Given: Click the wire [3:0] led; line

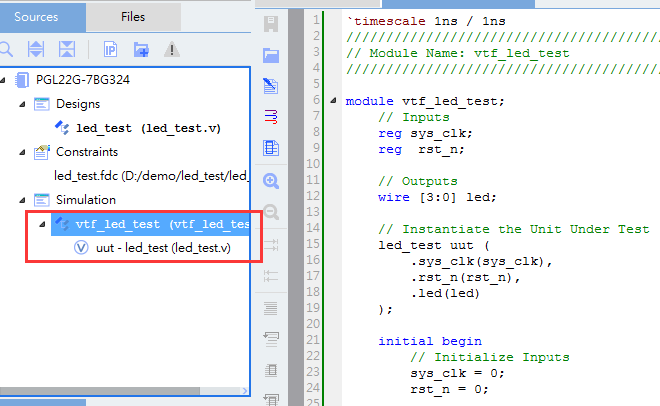Looking at the screenshot, I should point(437,197).
